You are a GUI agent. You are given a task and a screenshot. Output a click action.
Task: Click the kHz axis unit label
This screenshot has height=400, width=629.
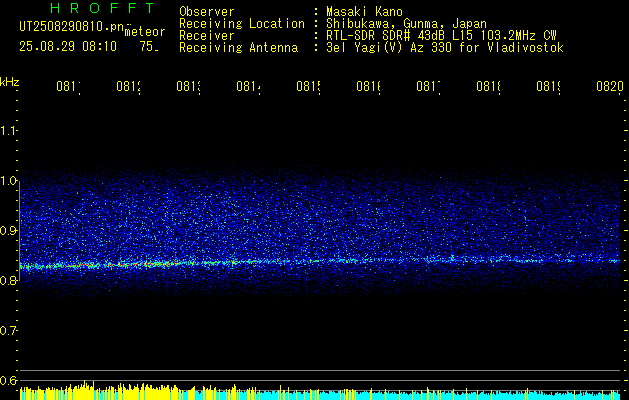(10, 82)
